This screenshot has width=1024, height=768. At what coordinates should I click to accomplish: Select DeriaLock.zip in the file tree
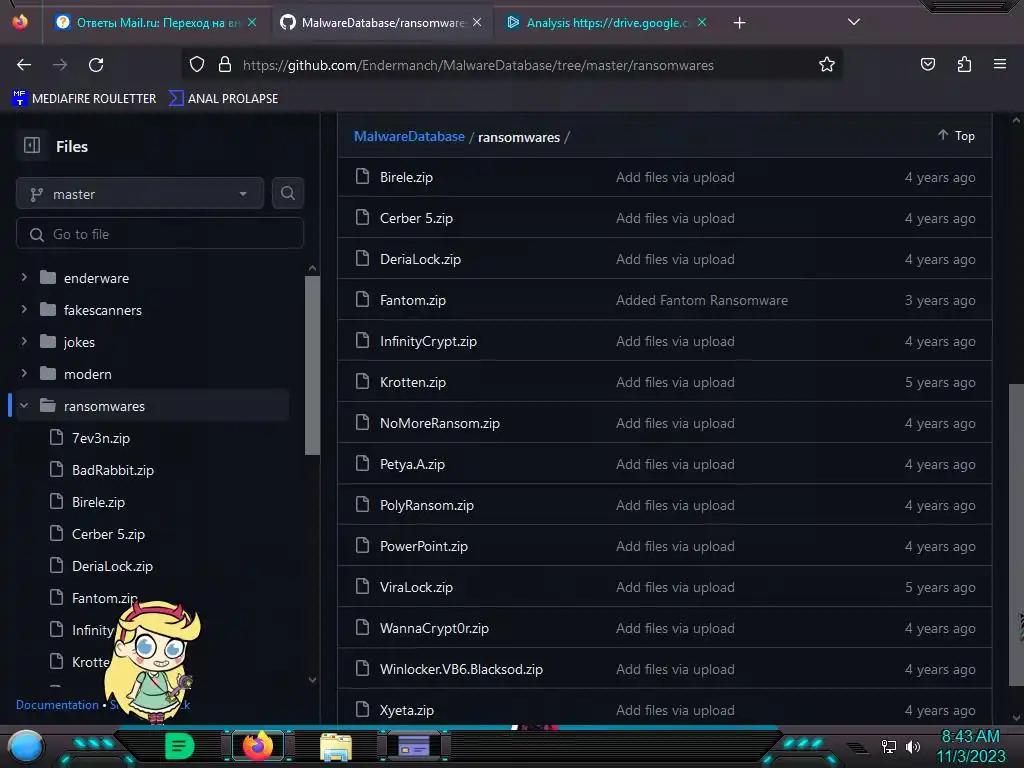[112, 566]
